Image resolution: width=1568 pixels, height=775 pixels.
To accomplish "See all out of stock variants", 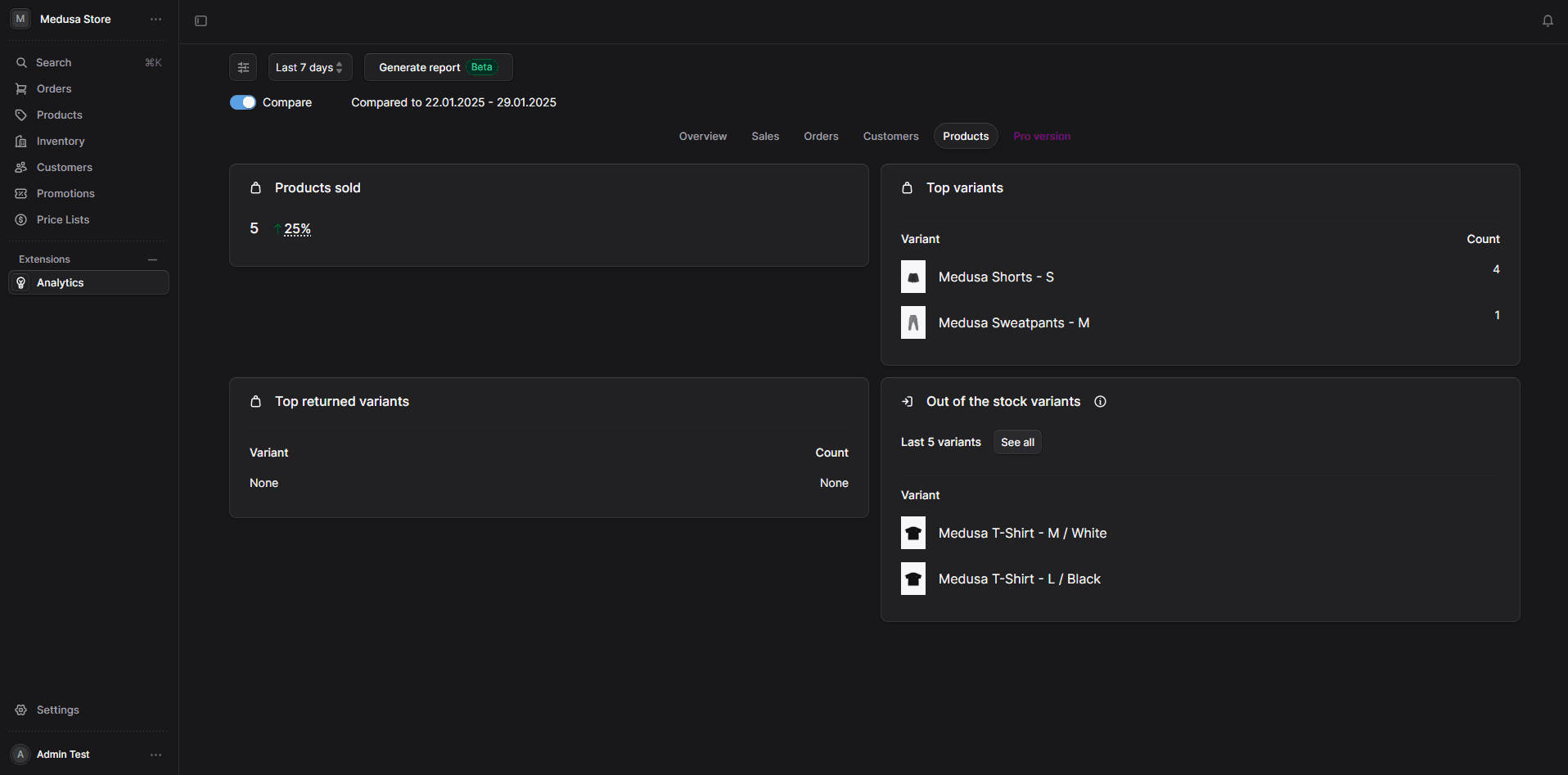I will click(1016, 441).
